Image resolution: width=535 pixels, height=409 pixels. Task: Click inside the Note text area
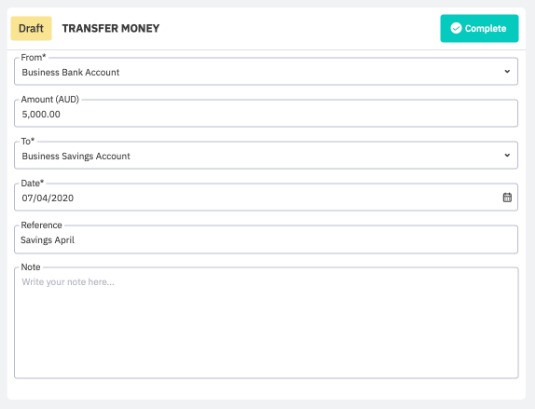point(266,323)
